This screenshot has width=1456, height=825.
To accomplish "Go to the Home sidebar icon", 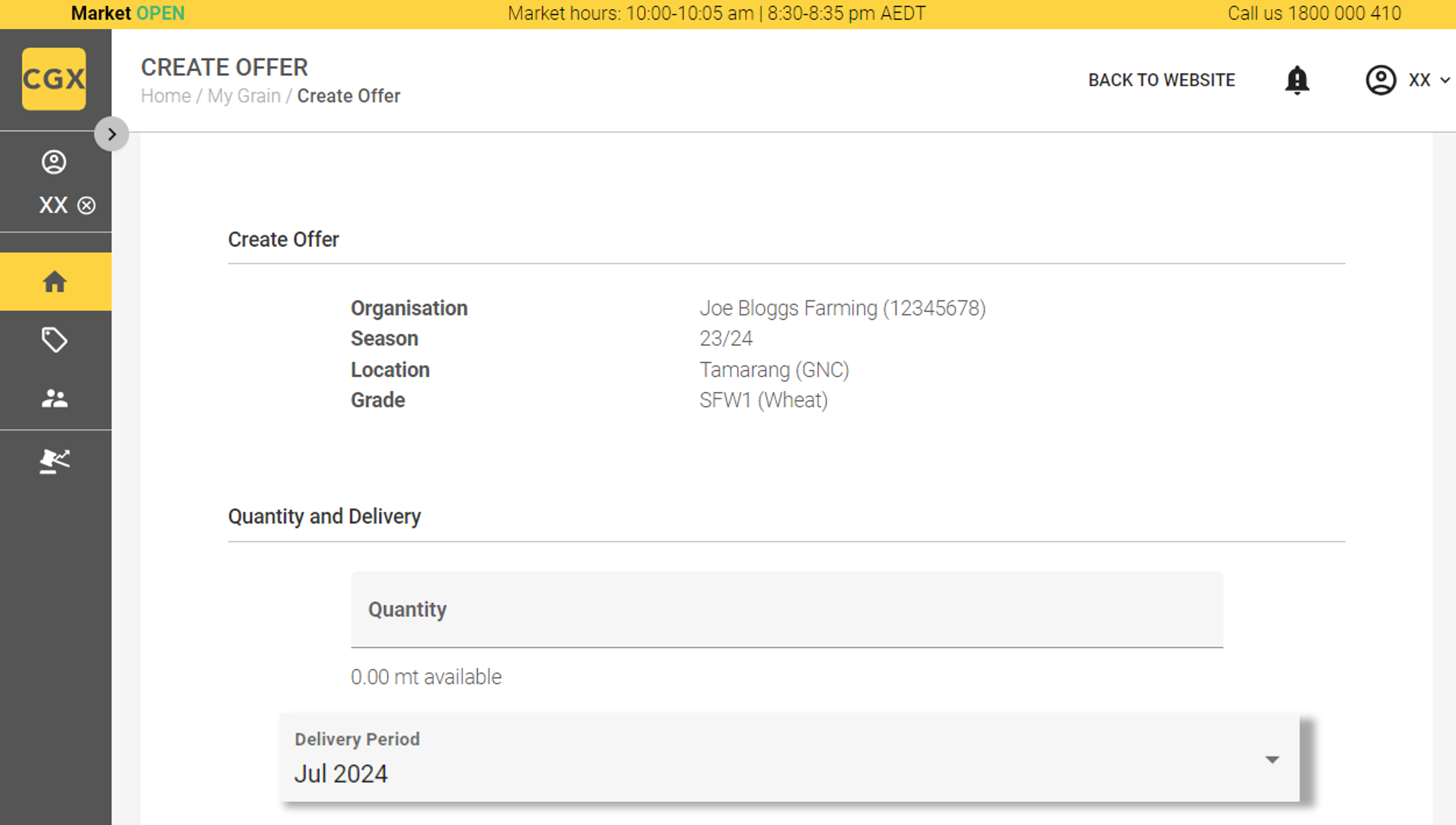I will [x=54, y=282].
